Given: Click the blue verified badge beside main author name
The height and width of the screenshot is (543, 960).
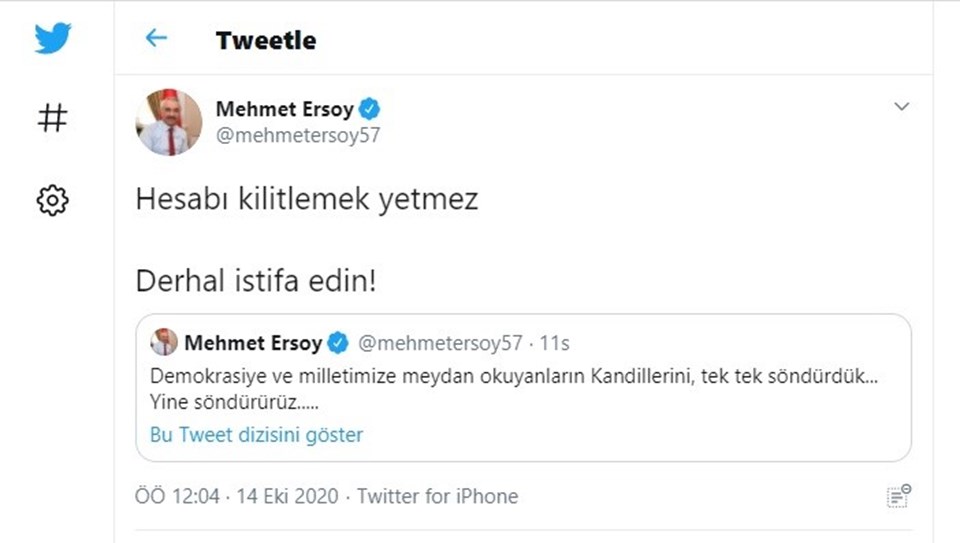Looking at the screenshot, I should 369,109.
